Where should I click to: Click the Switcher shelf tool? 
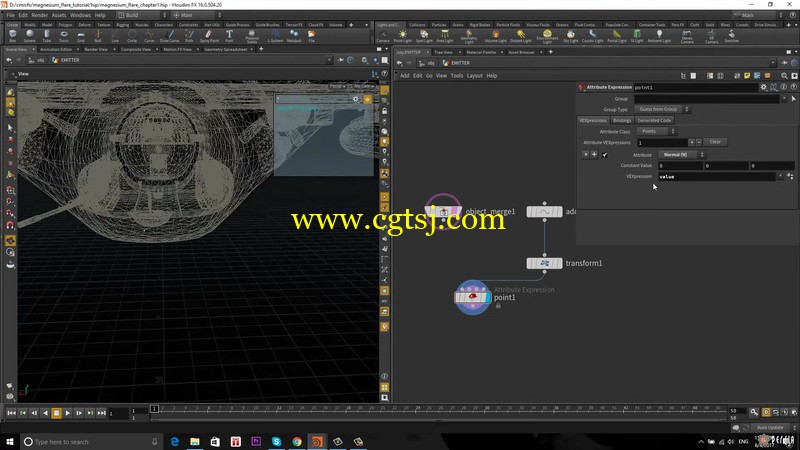(x=732, y=36)
